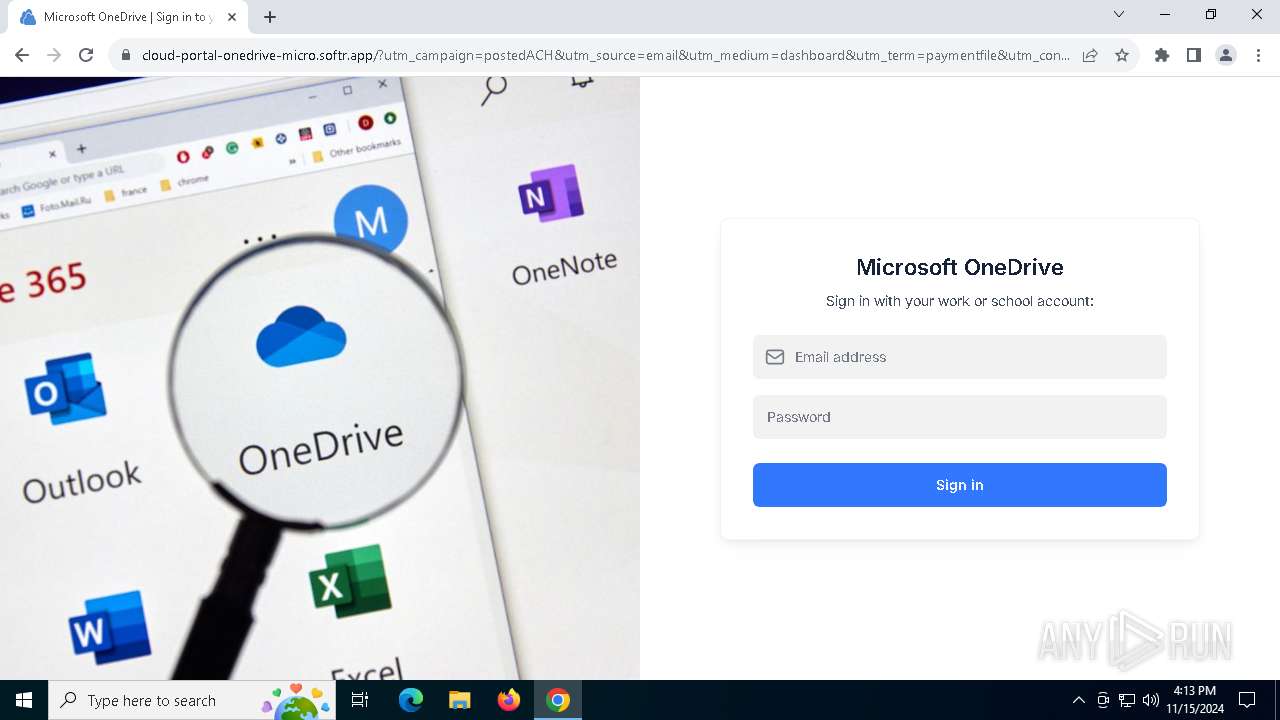Click 'Sign in with your work or school account' text

960,301
